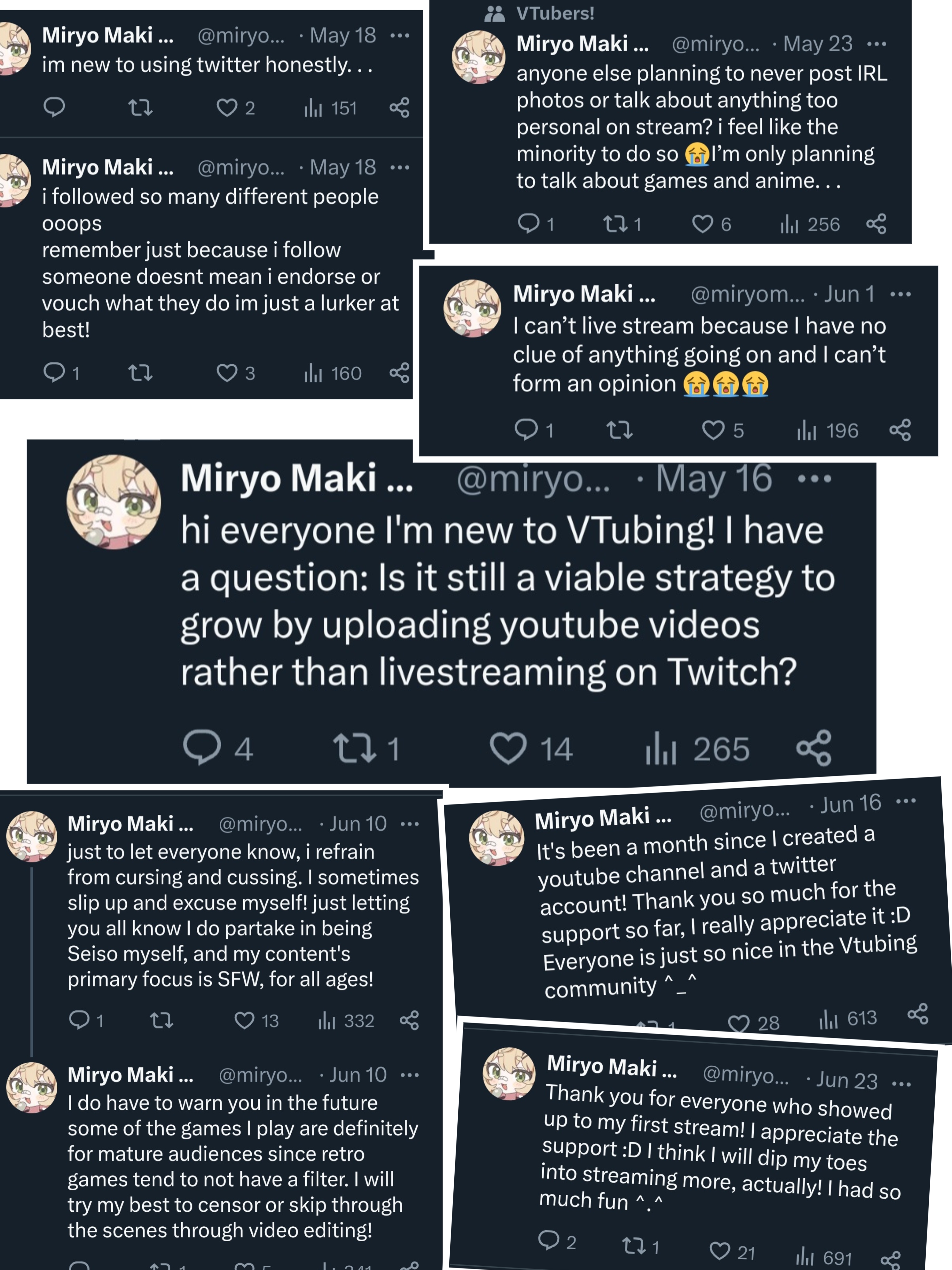Retweet the Jun 1 live stream tweet

click(x=619, y=429)
